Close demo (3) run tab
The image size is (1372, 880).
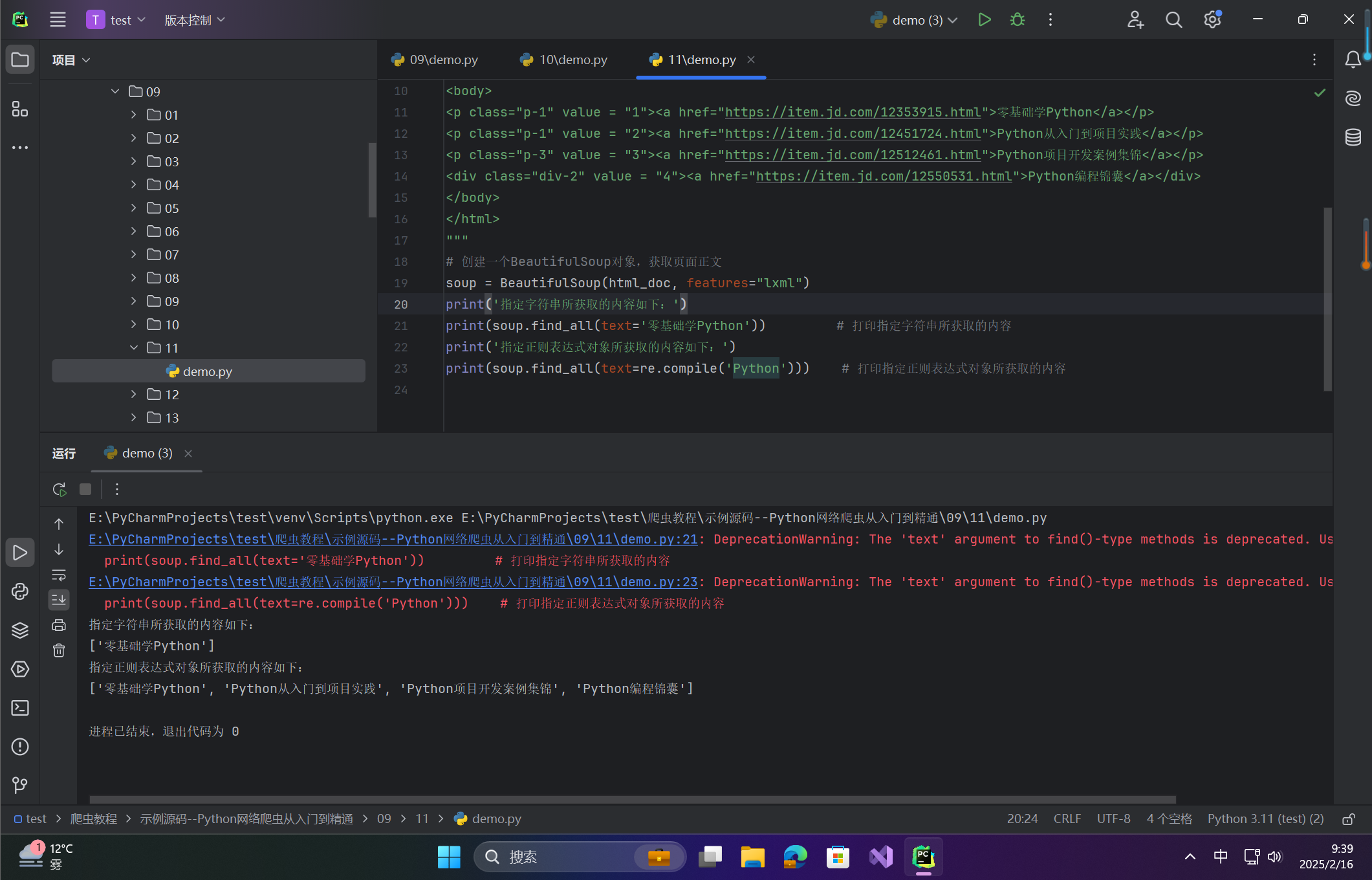(188, 454)
